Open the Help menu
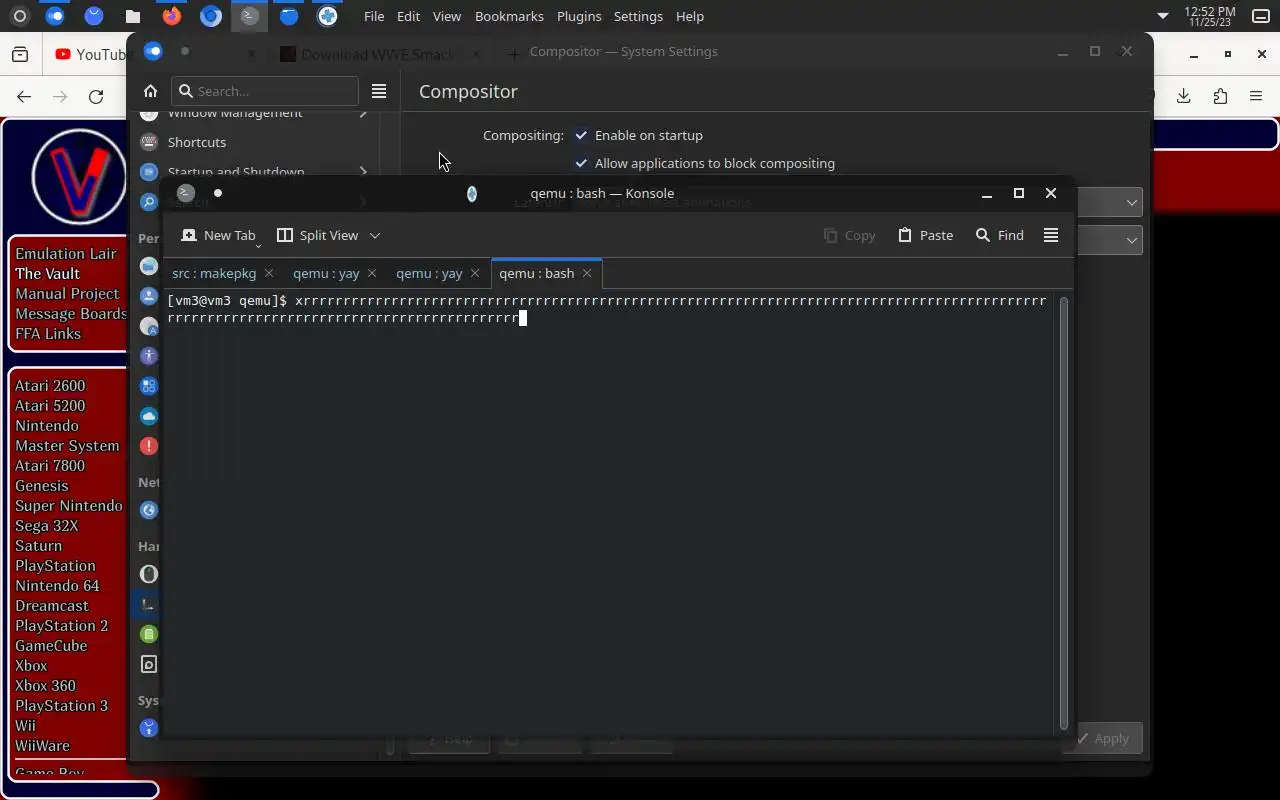 point(690,16)
